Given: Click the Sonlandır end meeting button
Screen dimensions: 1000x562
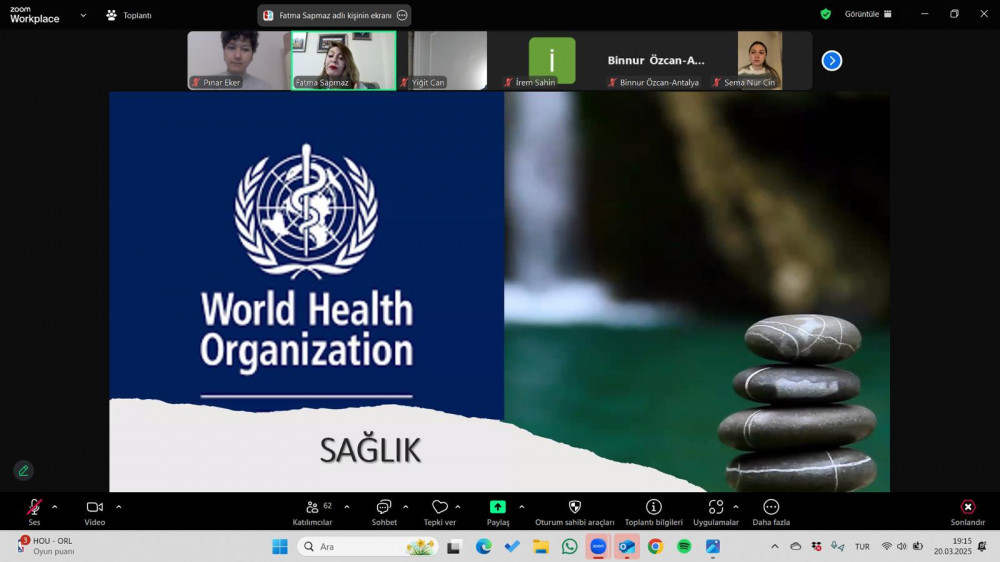Looking at the screenshot, I should click(967, 512).
